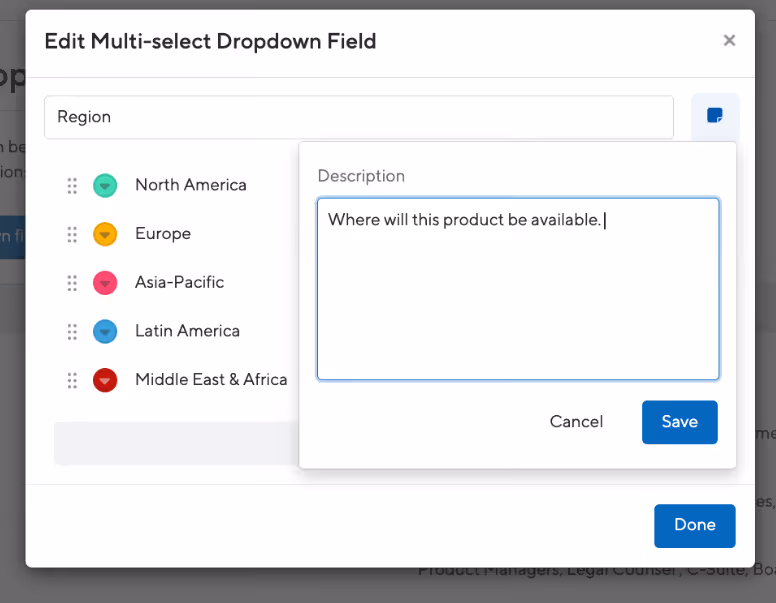Click the Region field name input
Viewport: 776px width, 603px height.
(359, 117)
